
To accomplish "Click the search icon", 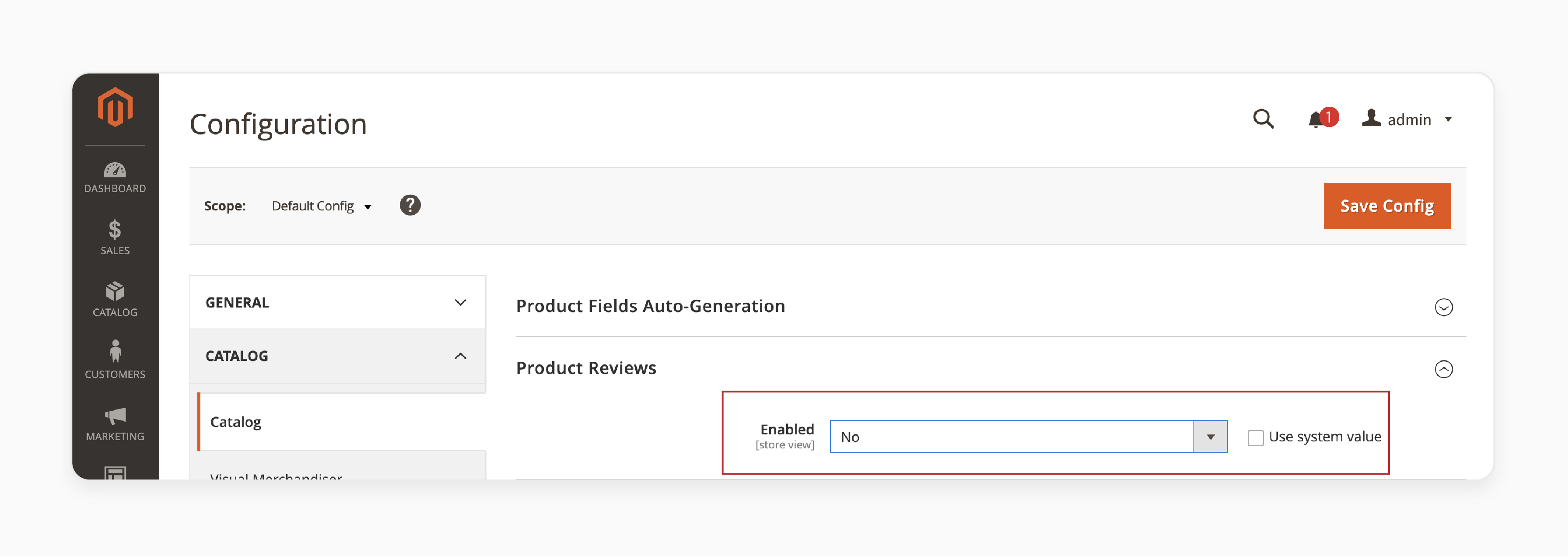I will 1264,119.
